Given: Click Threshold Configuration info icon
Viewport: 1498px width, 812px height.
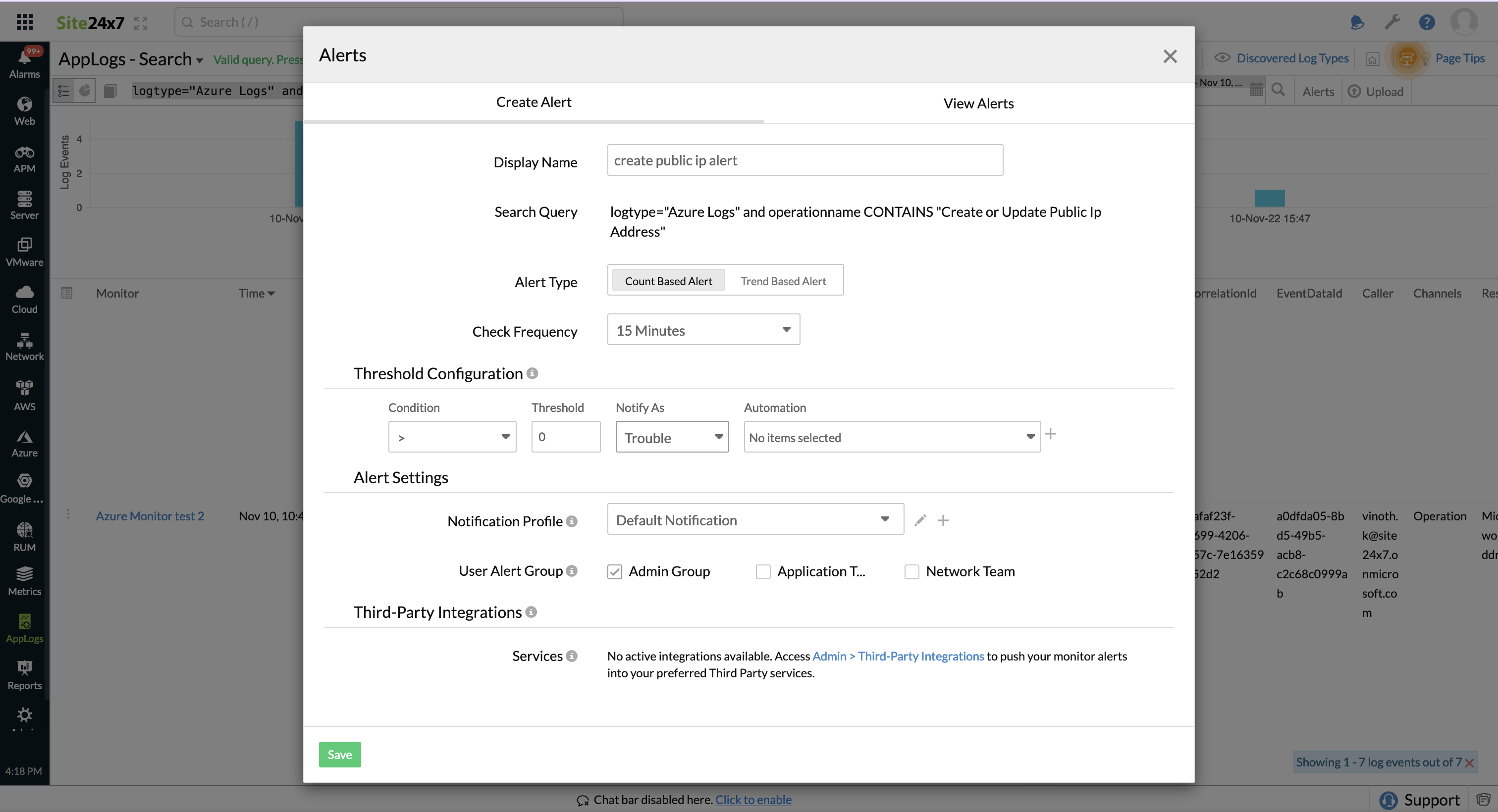Looking at the screenshot, I should coord(532,374).
